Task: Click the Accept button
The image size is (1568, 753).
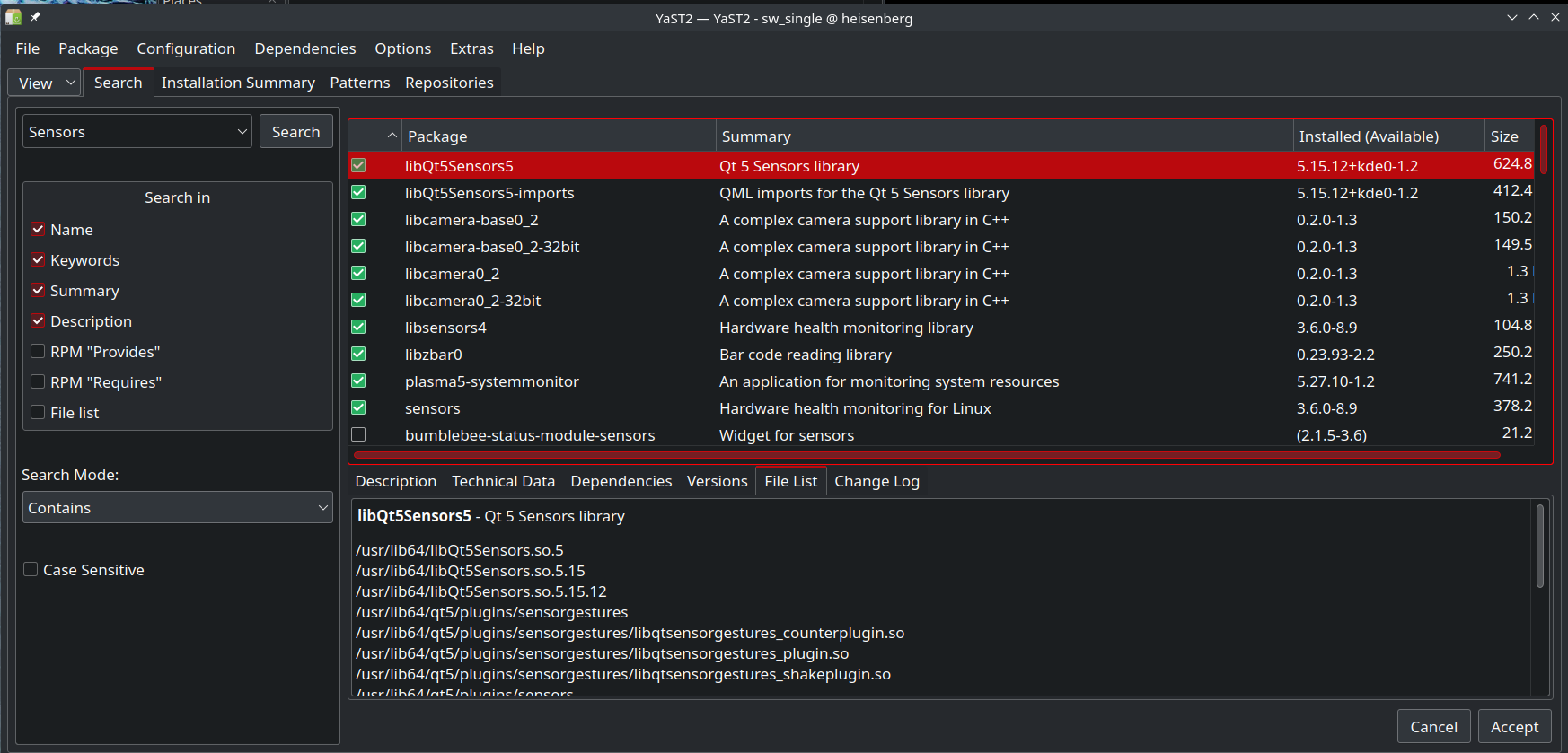Action: click(x=1515, y=726)
